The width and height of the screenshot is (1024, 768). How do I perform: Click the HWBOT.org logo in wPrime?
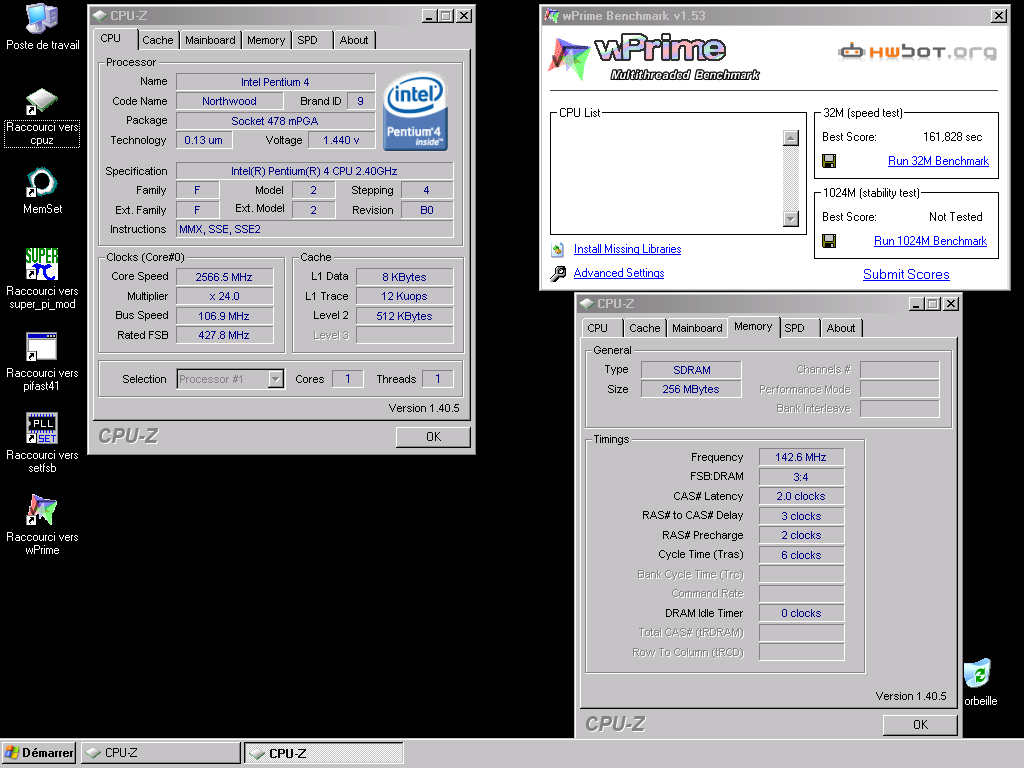pos(918,51)
